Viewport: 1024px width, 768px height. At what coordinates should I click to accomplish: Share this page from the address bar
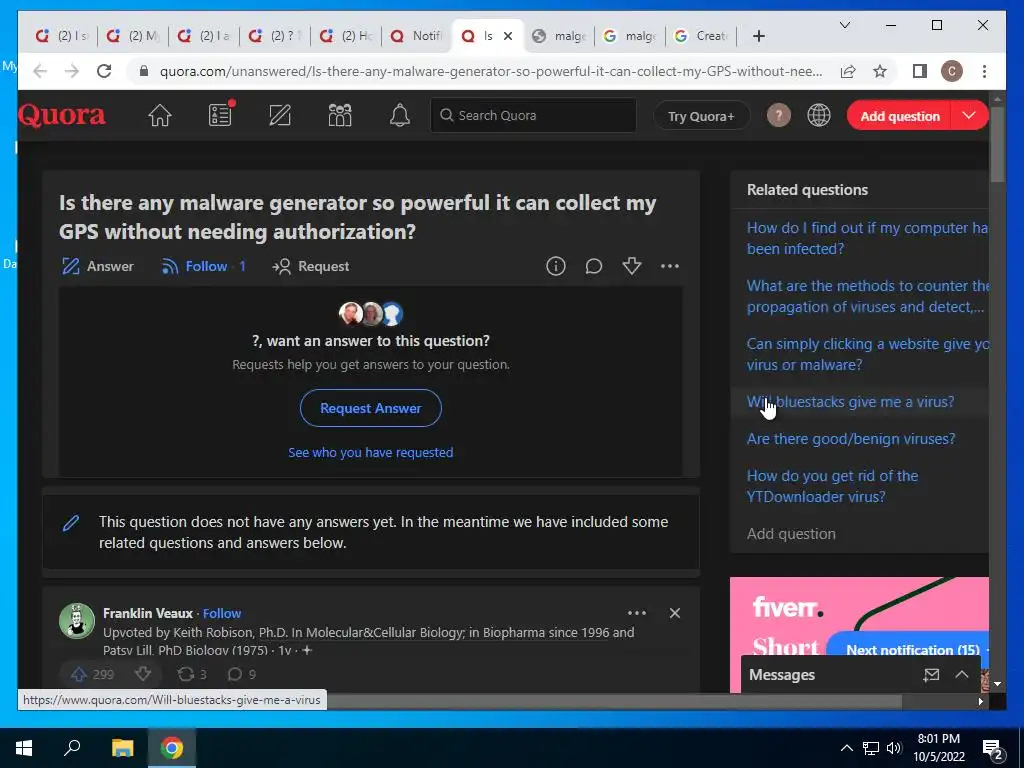click(848, 71)
